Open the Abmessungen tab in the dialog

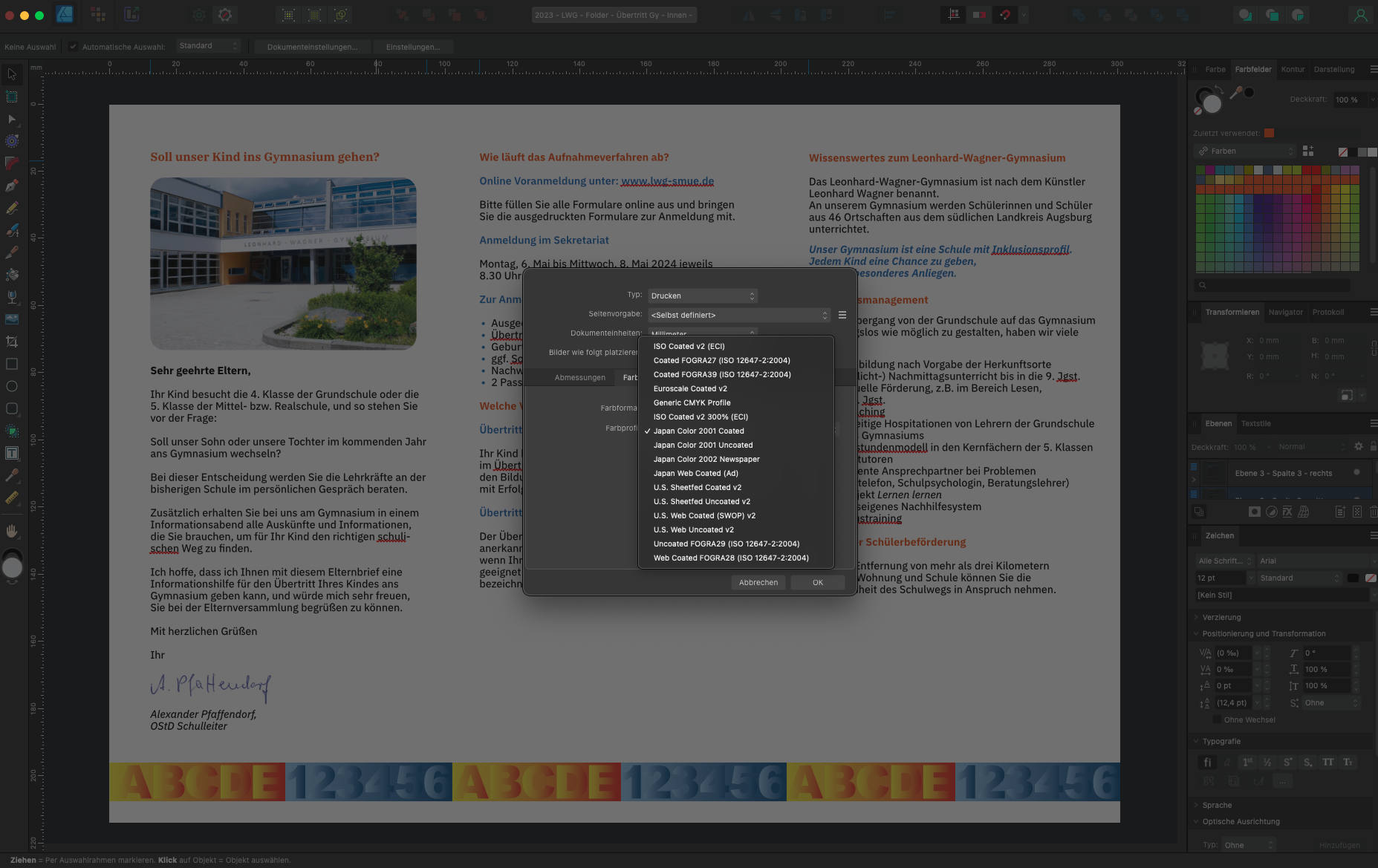[x=579, y=377]
